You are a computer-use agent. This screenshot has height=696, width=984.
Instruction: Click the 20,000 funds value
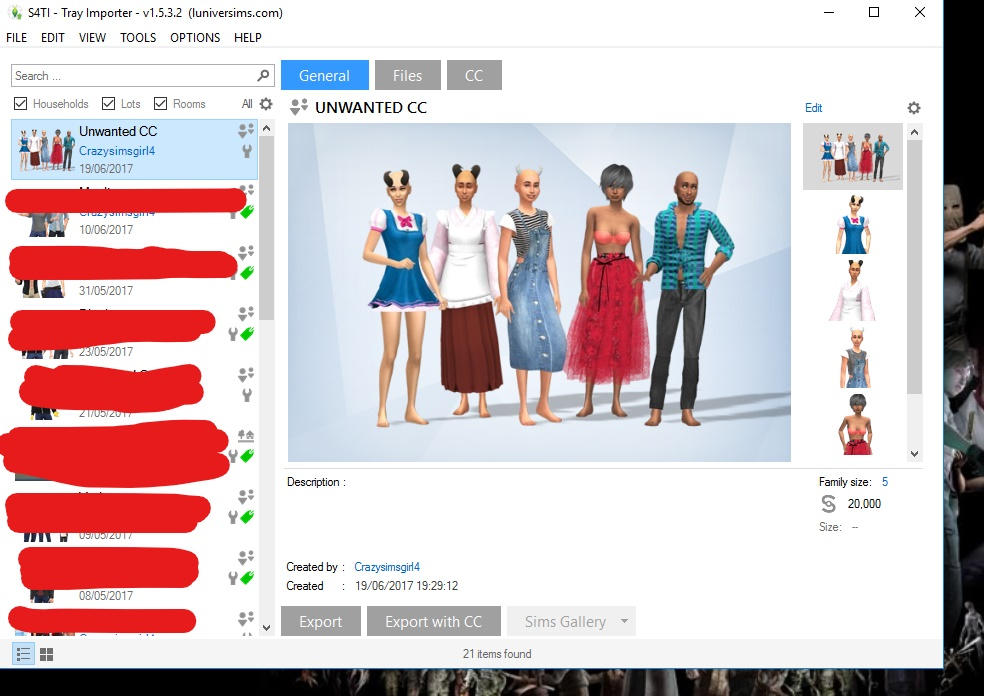click(864, 503)
